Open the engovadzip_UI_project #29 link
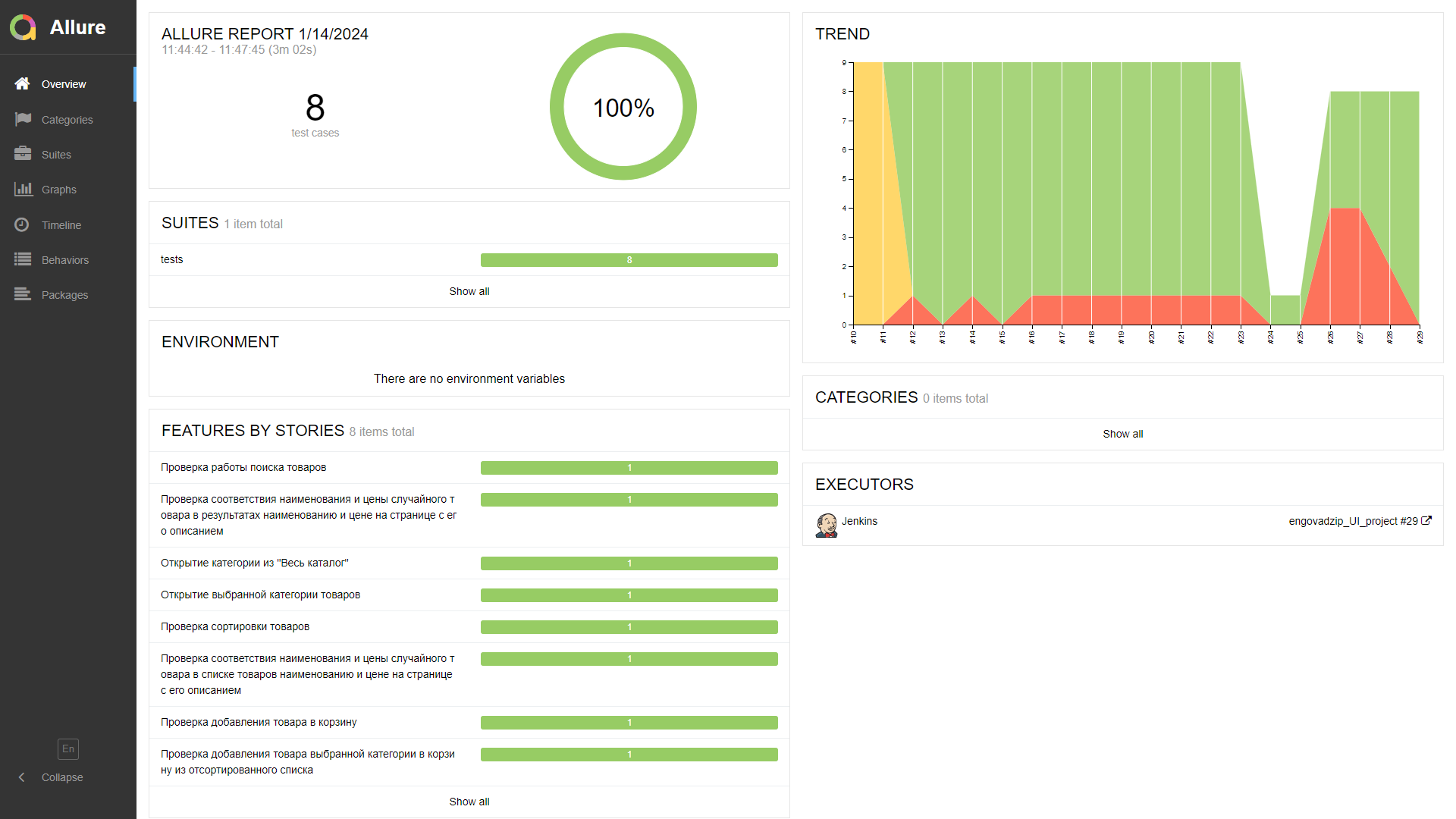1456x819 pixels. click(1353, 521)
